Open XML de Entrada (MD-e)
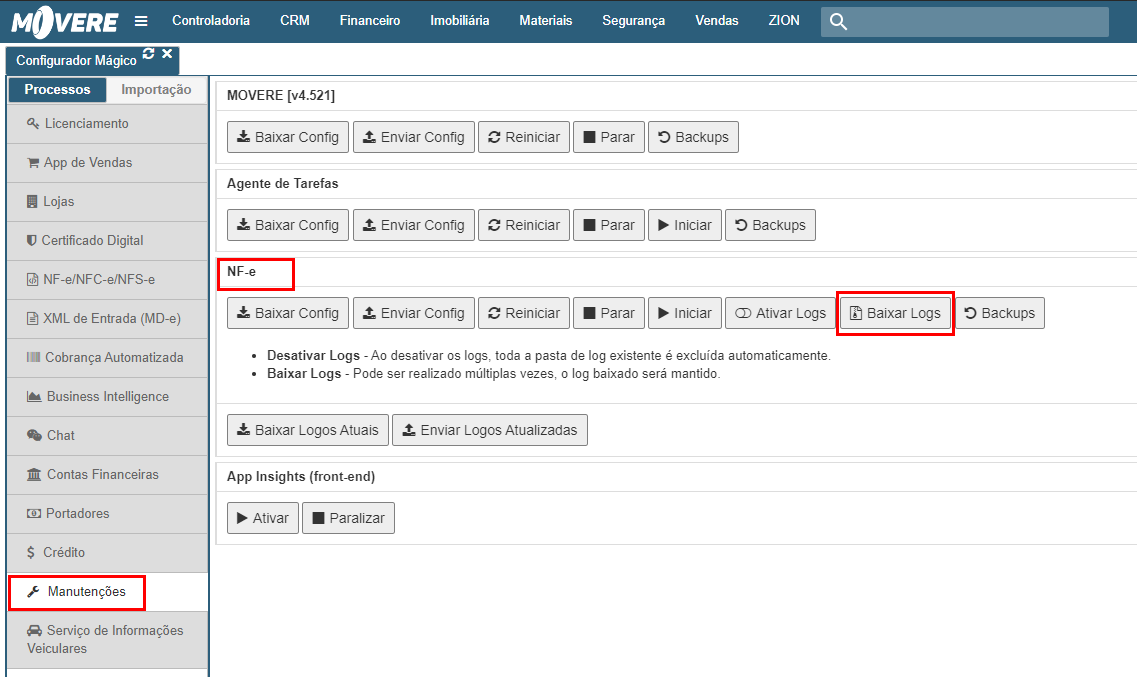This screenshot has height=677, width=1137. pyautogui.click(x=107, y=319)
